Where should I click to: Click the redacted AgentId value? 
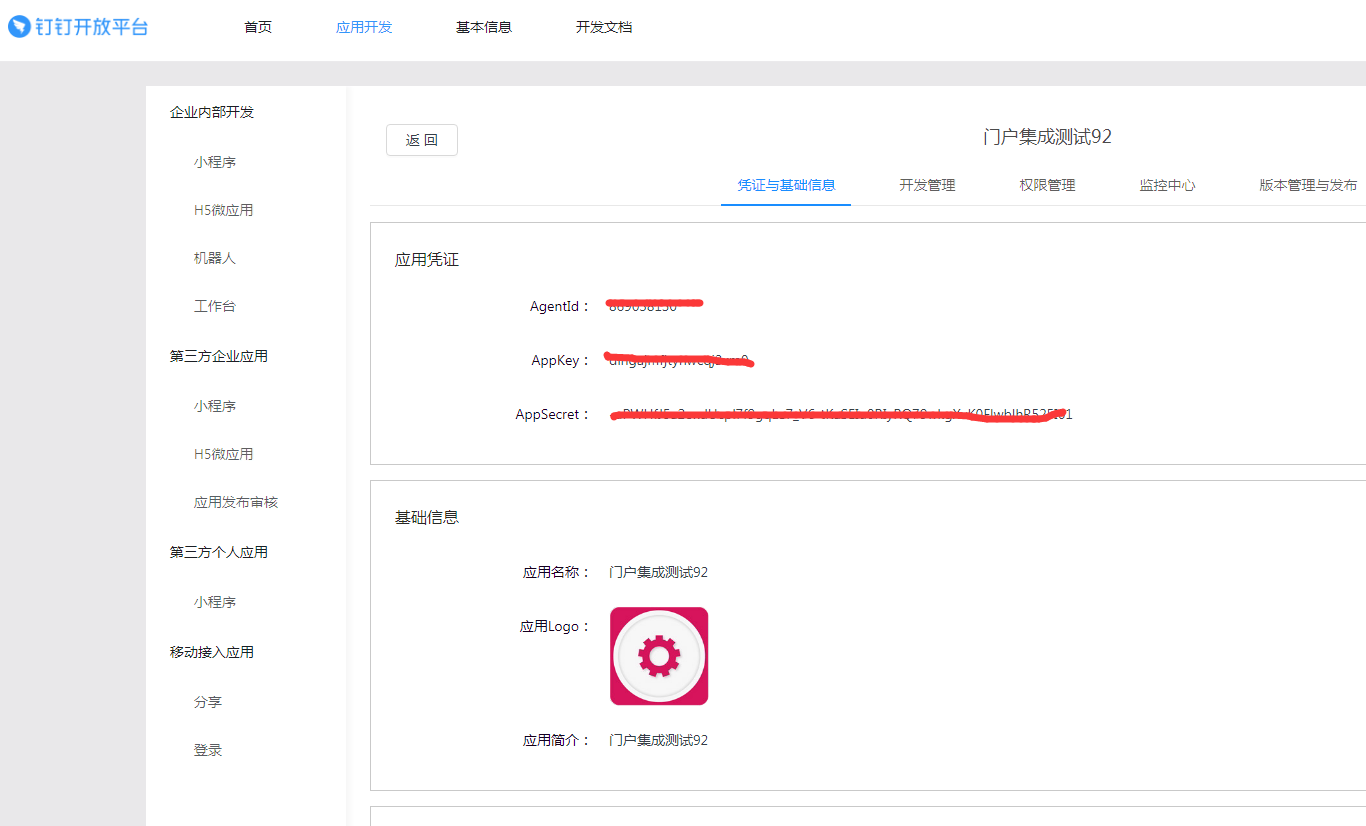[655, 305]
